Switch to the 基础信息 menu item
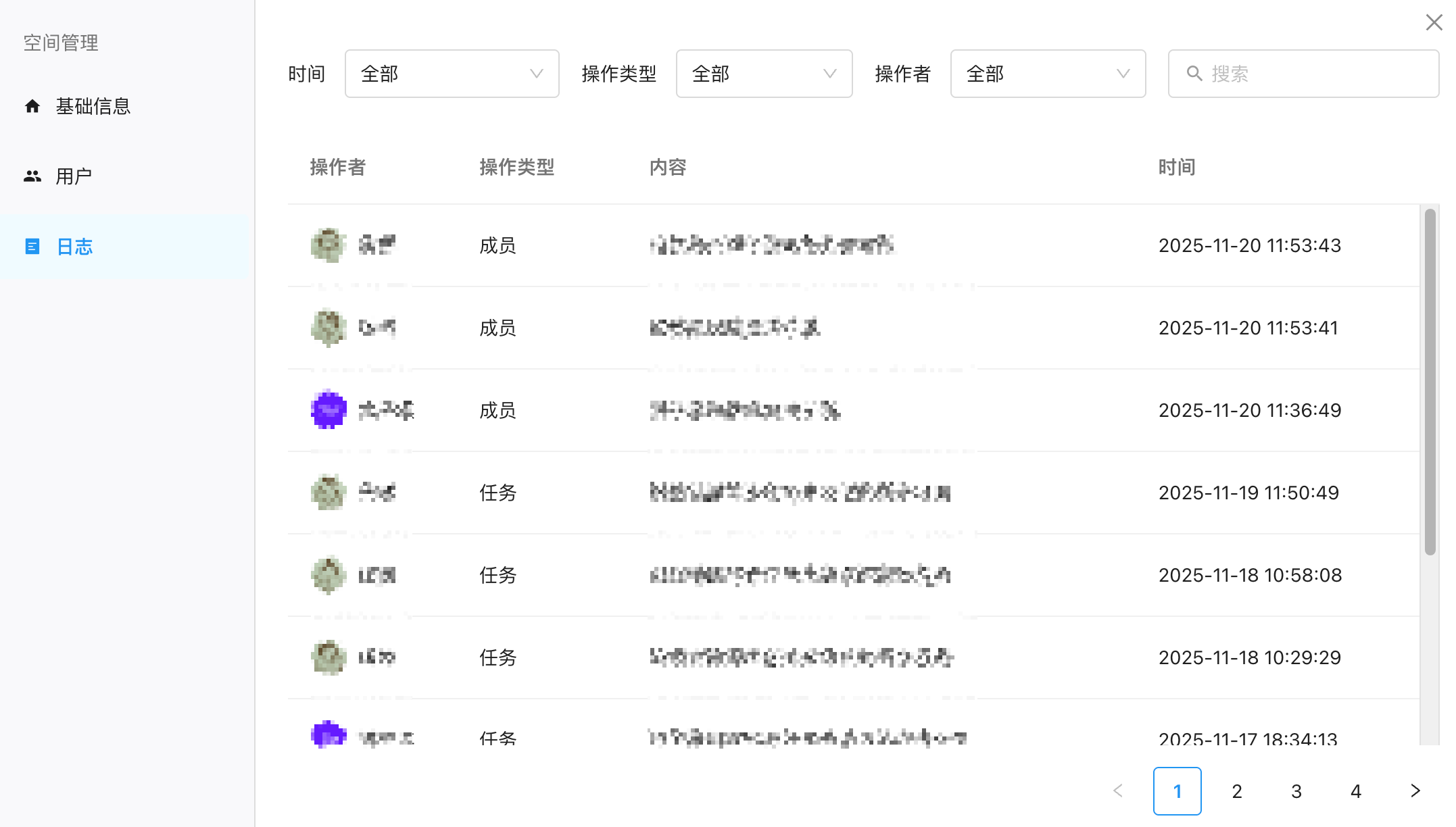This screenshot has width=1456, height=827. (x=93, y=106)
